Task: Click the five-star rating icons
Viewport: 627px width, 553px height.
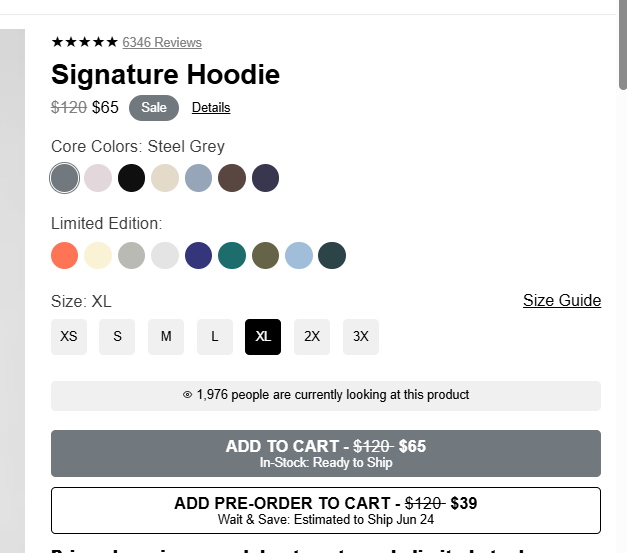Action: (x=84, y=42)
